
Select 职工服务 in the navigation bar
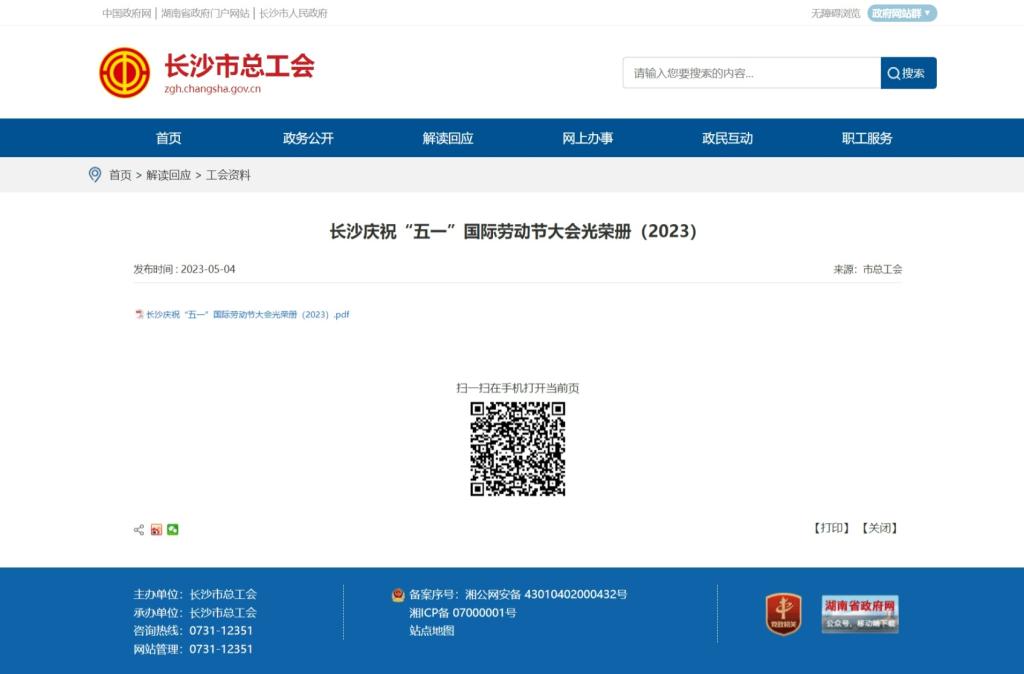tap(866, 138)
